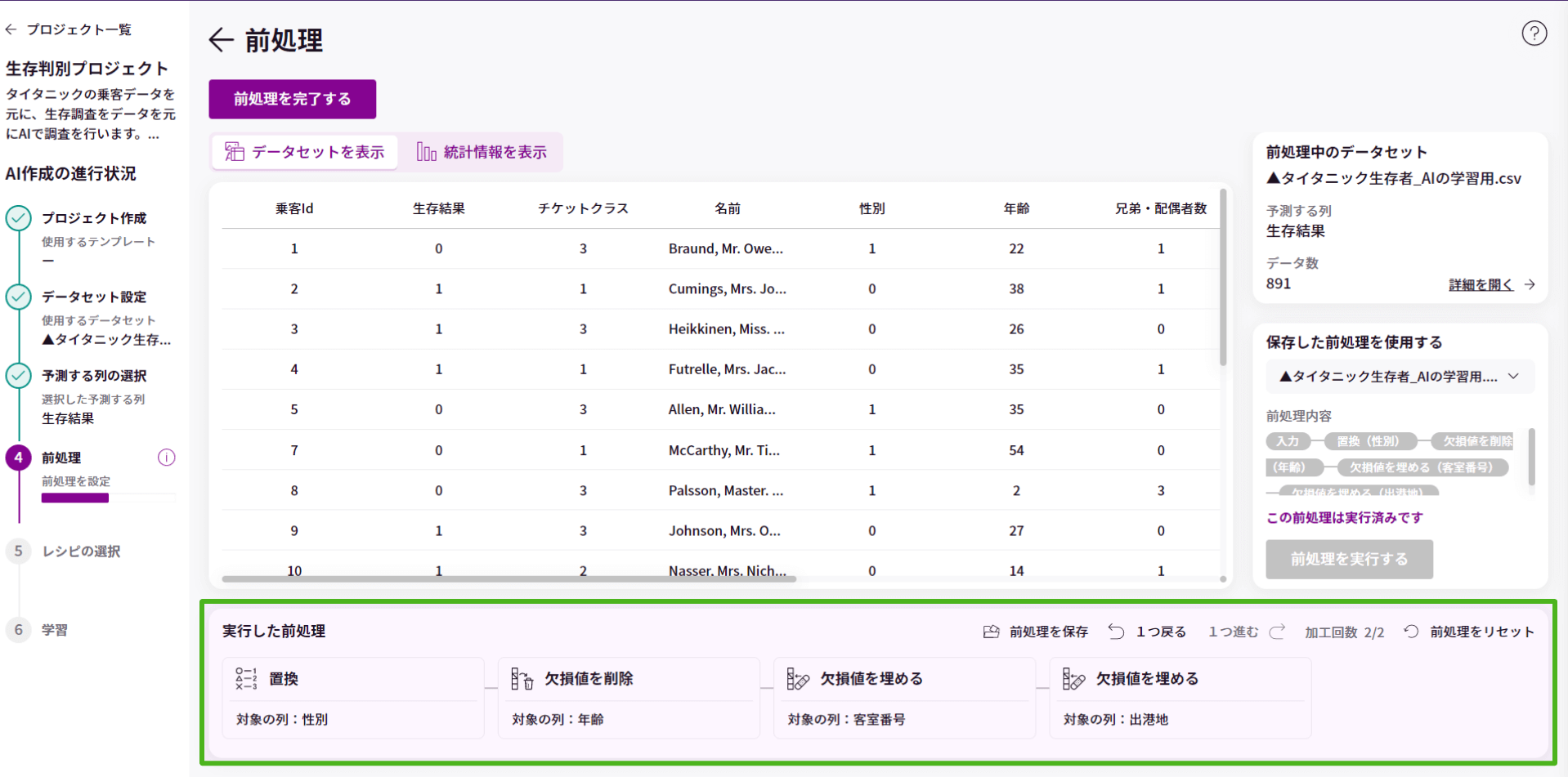Select プロジェクト作成 step in sidebar
This screenshot has width=1568, height=777.
tap(94, 218)
